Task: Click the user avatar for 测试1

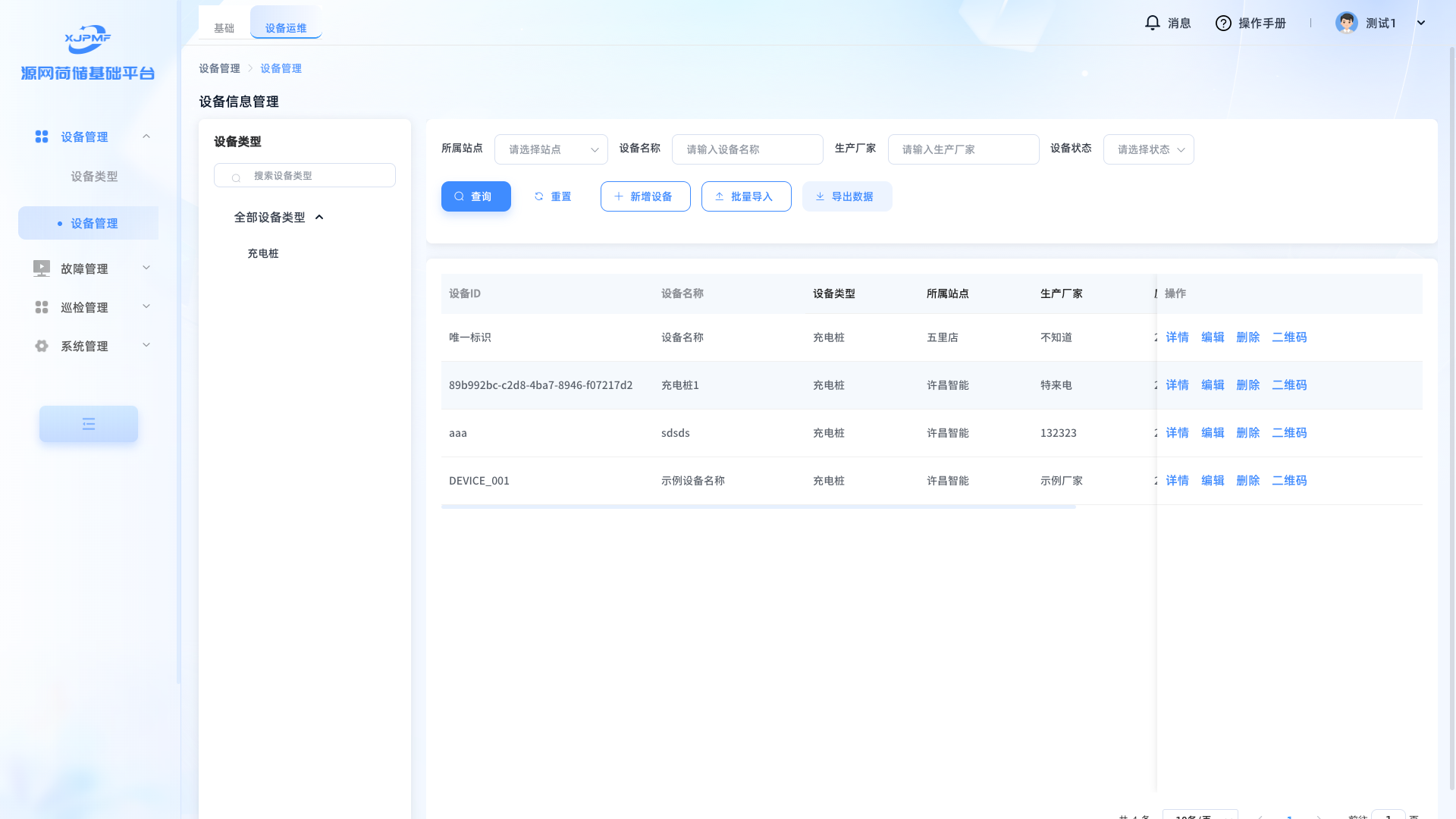Action: tap(1346, 23)
